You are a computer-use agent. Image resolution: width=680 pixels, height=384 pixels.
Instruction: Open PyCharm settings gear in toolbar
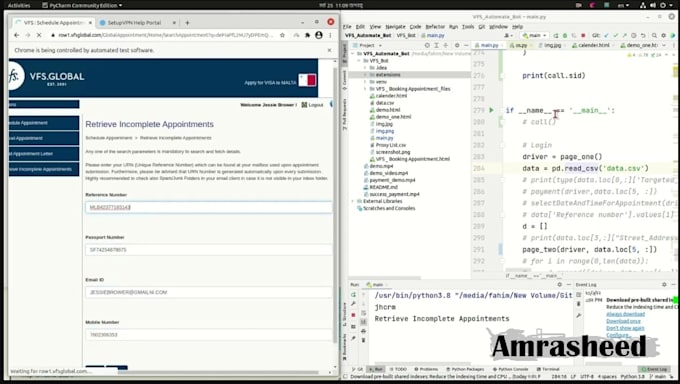[664, 36]
